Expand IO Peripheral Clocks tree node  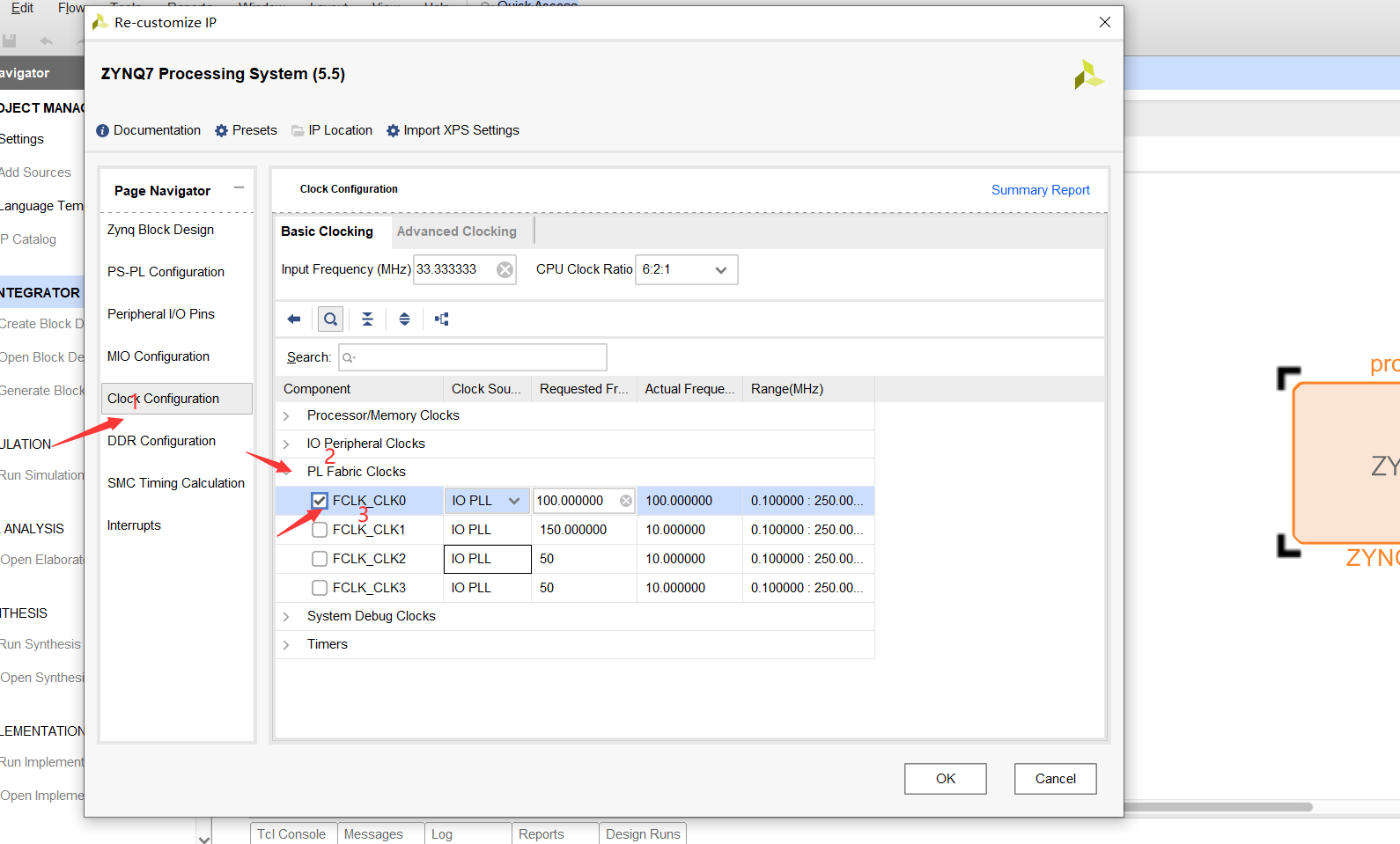[x=286, y=444]
